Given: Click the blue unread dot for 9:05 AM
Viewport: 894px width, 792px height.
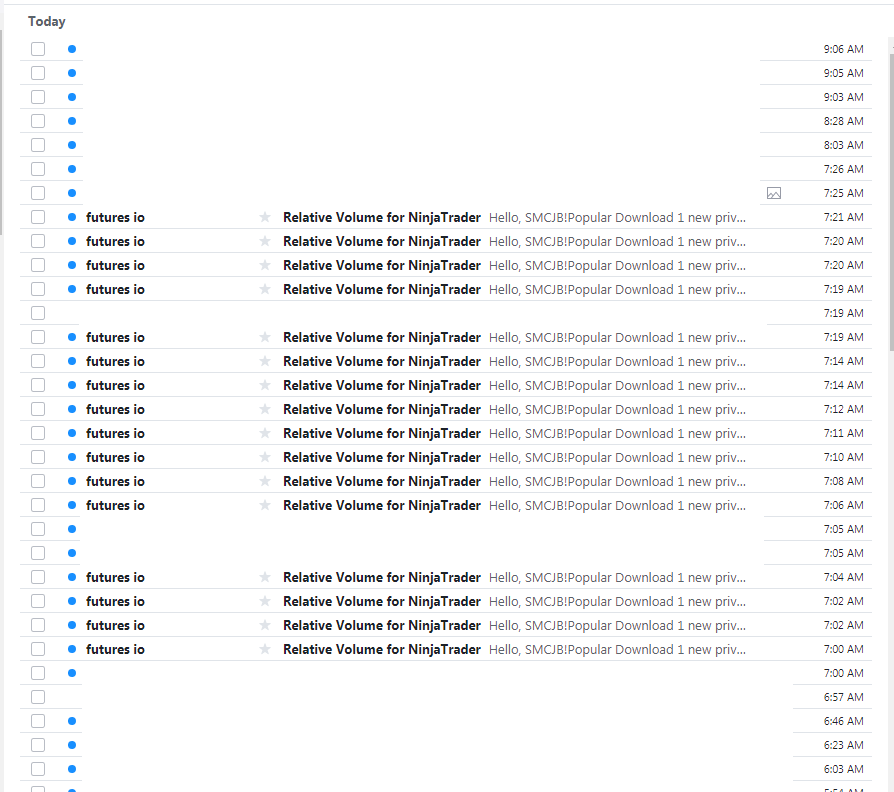Looking at the screenshot, I should [x=72, y=73].
